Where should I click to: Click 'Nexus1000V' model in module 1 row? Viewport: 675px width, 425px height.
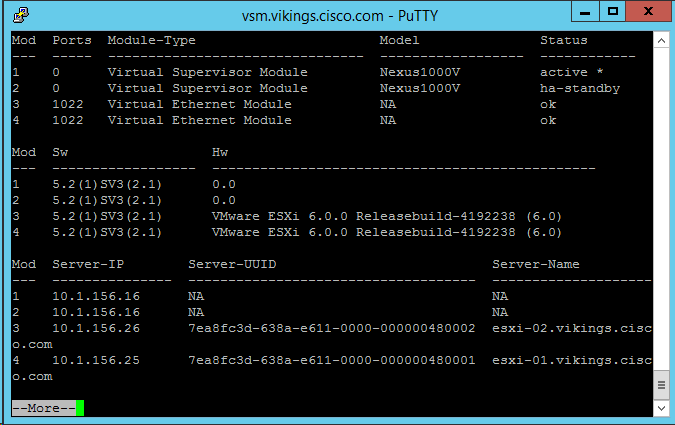point(420,72)
